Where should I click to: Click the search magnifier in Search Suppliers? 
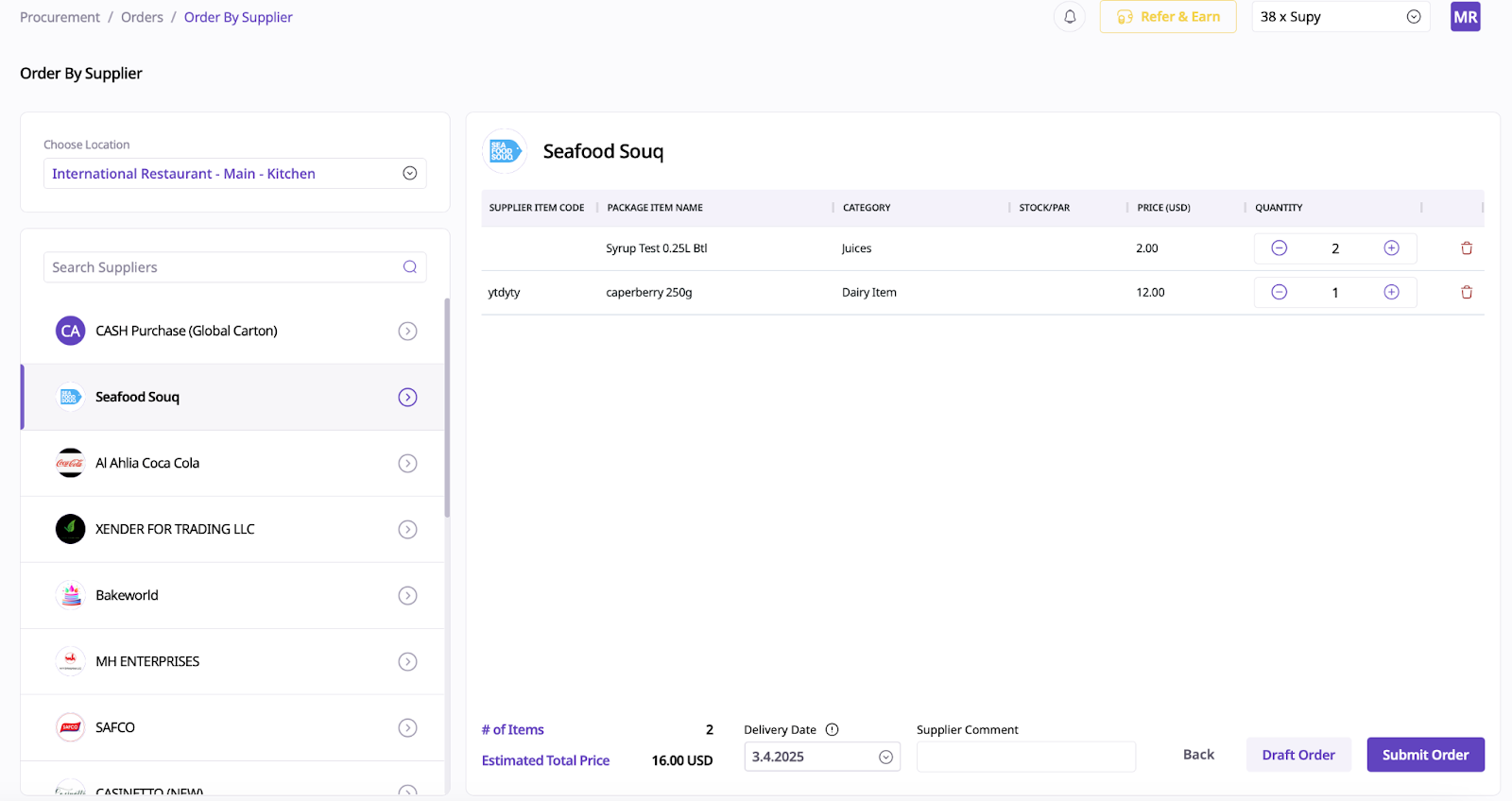[410, 267]
